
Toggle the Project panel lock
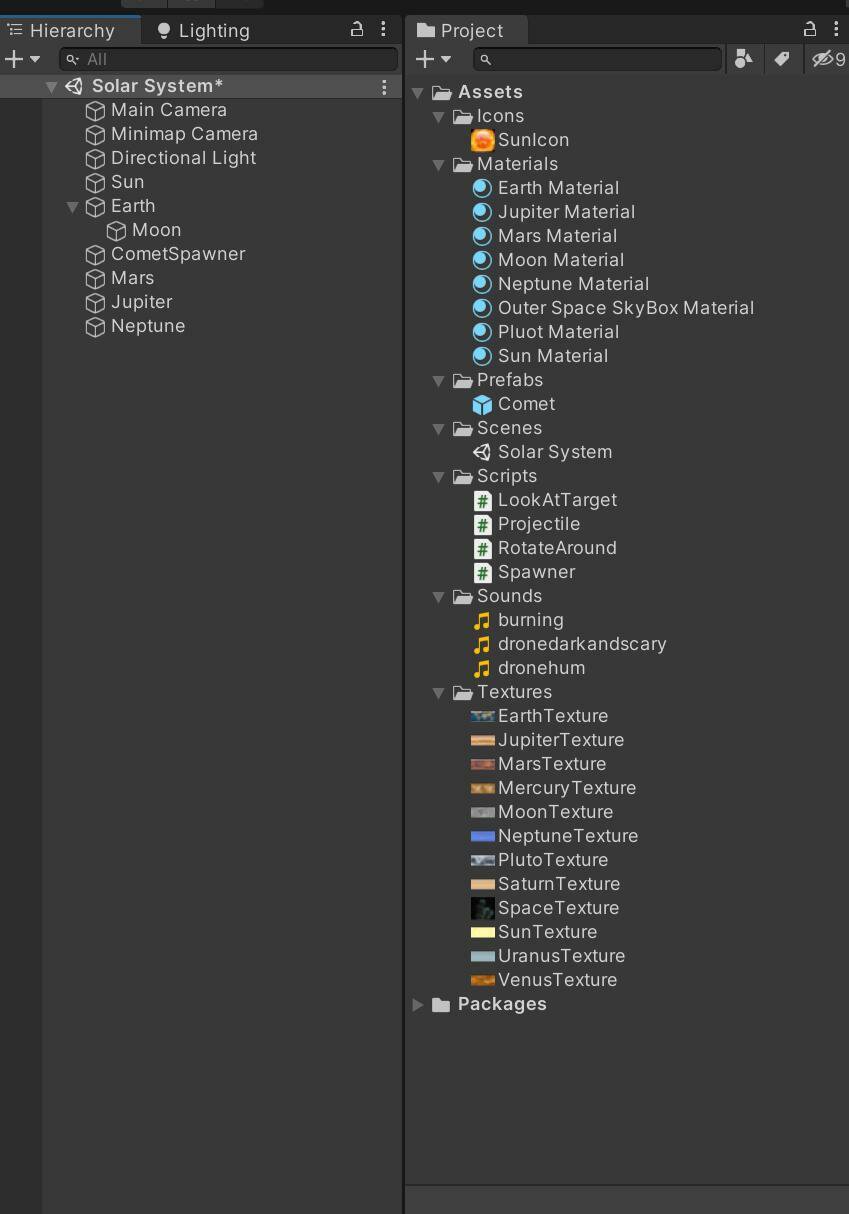(x=810, y=30)
